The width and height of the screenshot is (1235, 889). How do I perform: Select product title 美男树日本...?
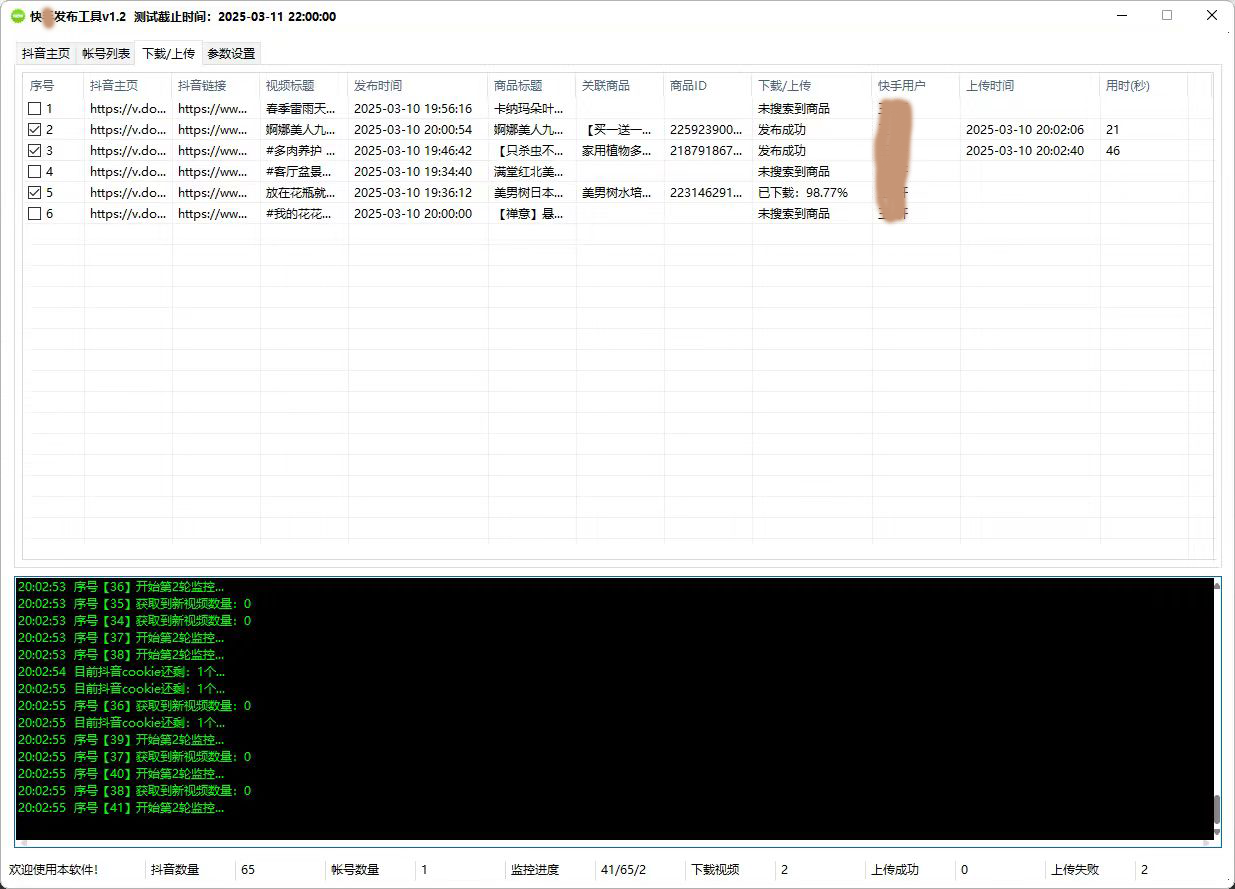(x=529, y=192)
